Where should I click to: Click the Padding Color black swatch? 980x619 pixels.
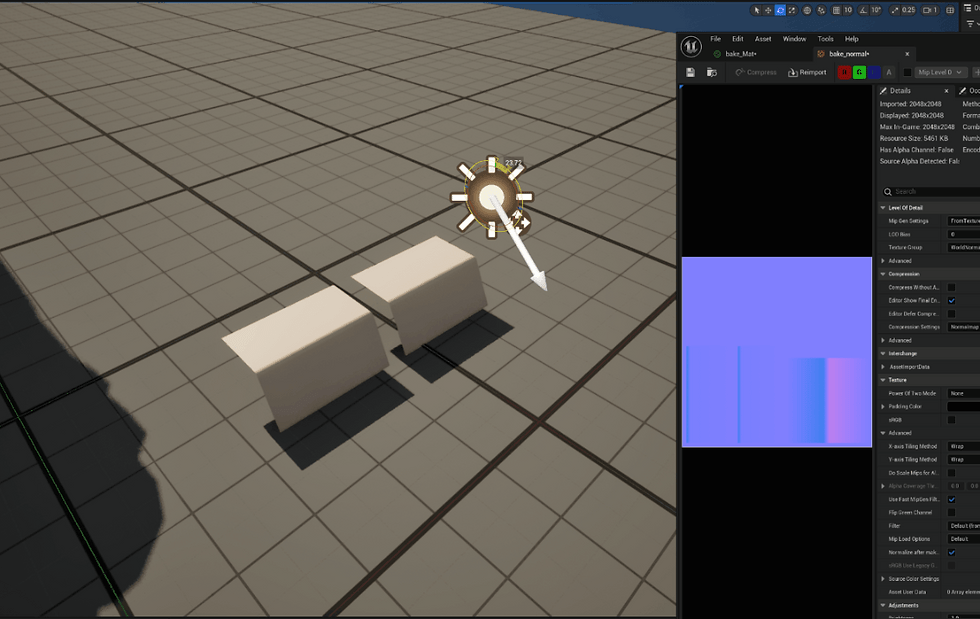963,406
